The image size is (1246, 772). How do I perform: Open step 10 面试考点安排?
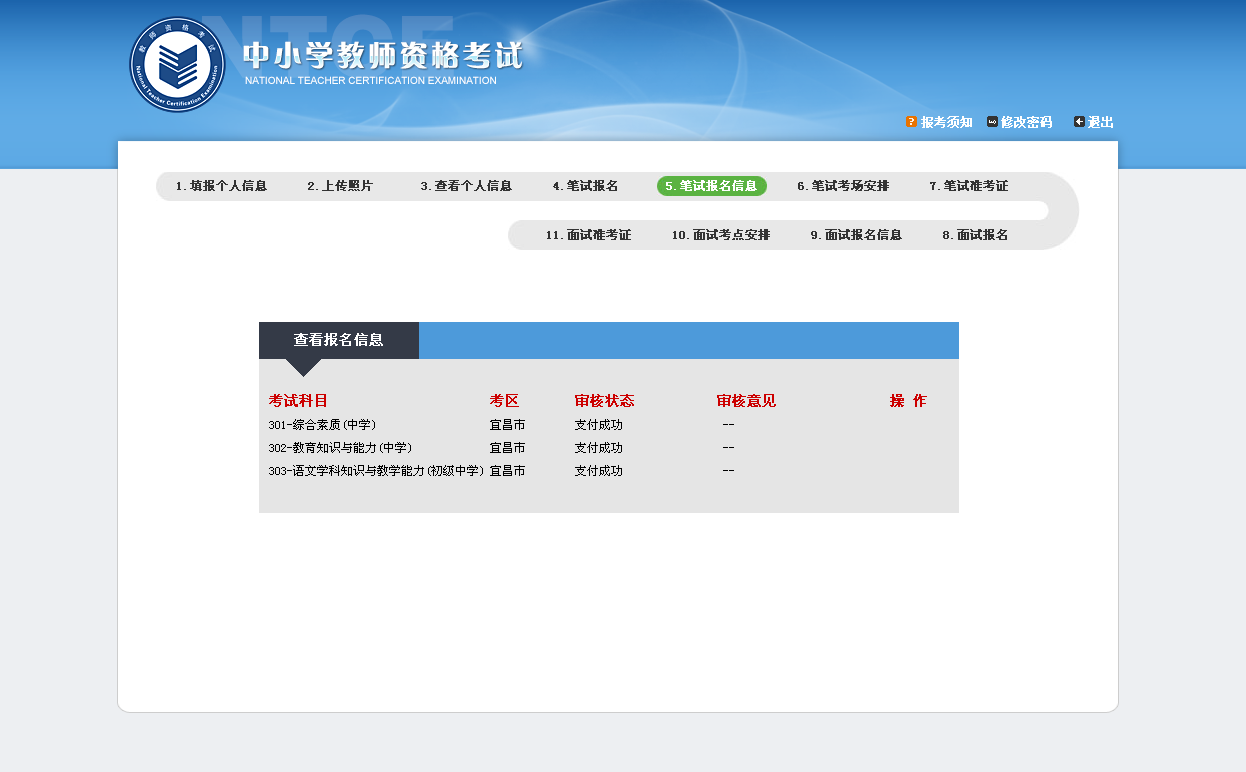pos(720,235)
